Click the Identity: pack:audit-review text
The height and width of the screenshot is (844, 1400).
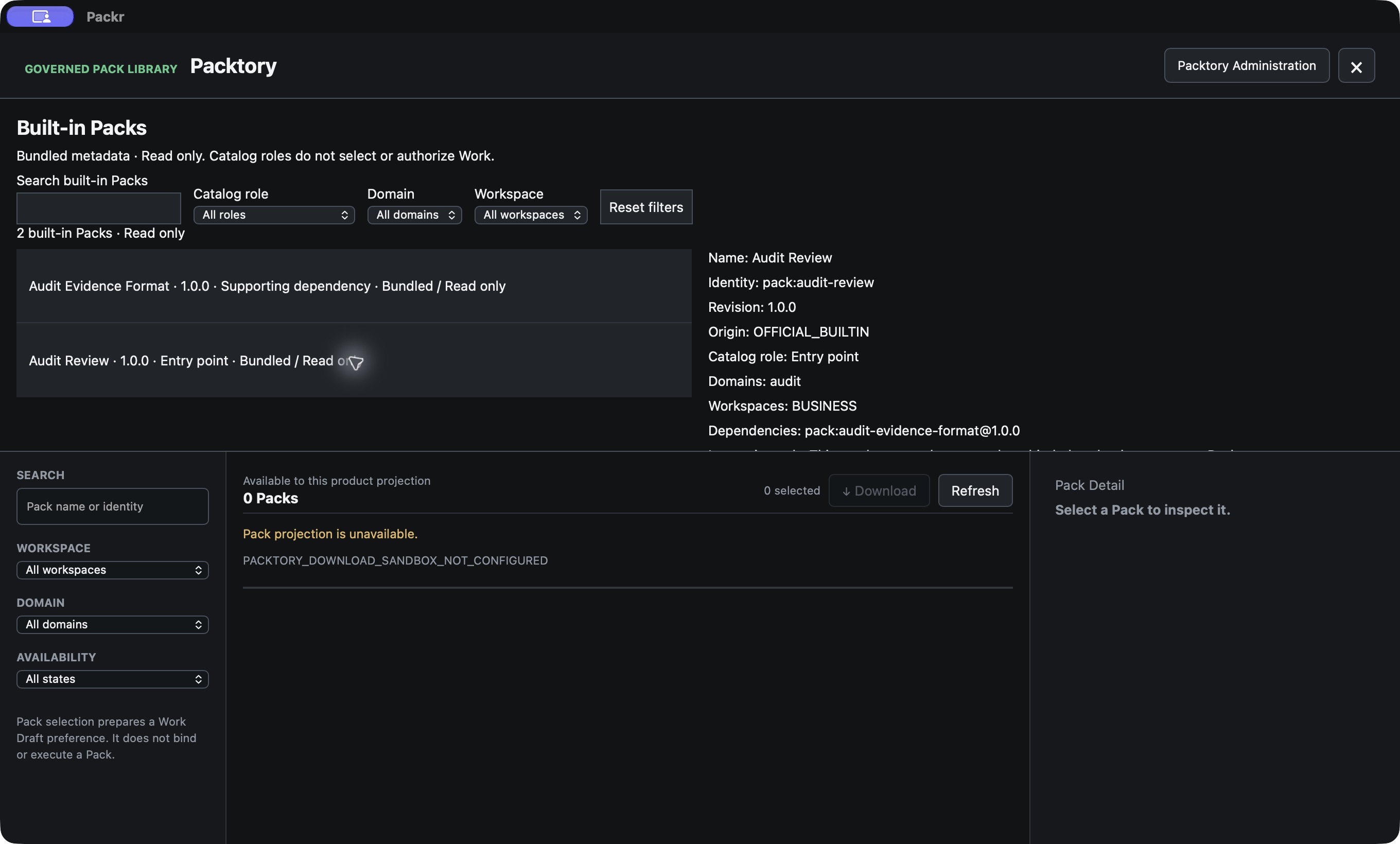(x=791, y=283)
